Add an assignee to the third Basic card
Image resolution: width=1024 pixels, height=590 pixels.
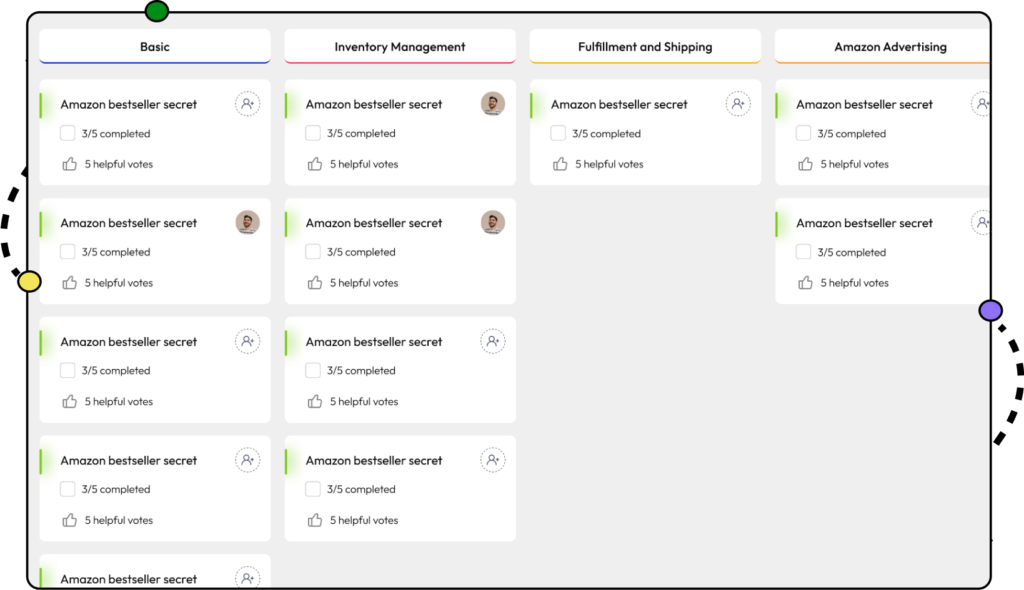247,342
